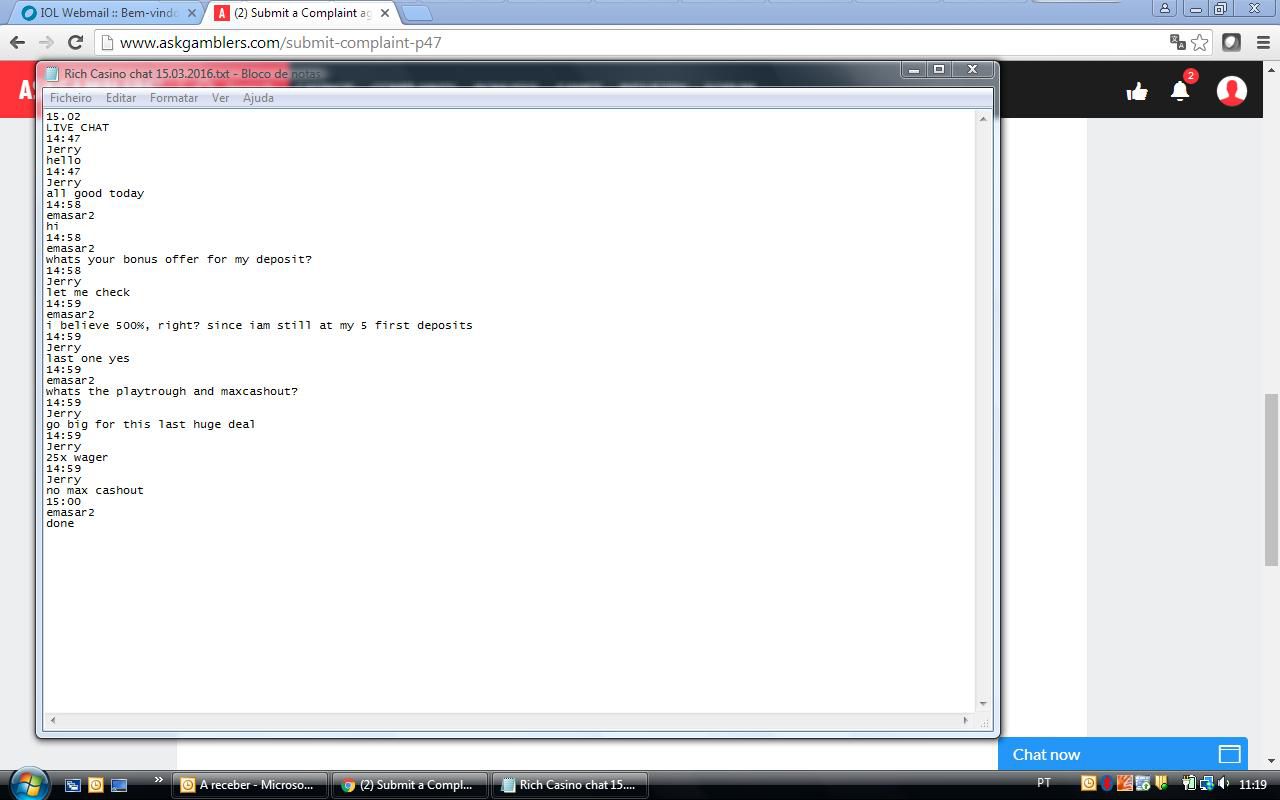Open the notifications bell with 2 alerts
The width and height of the screenshot is (1280, 800).
(x=1181, y=90)
